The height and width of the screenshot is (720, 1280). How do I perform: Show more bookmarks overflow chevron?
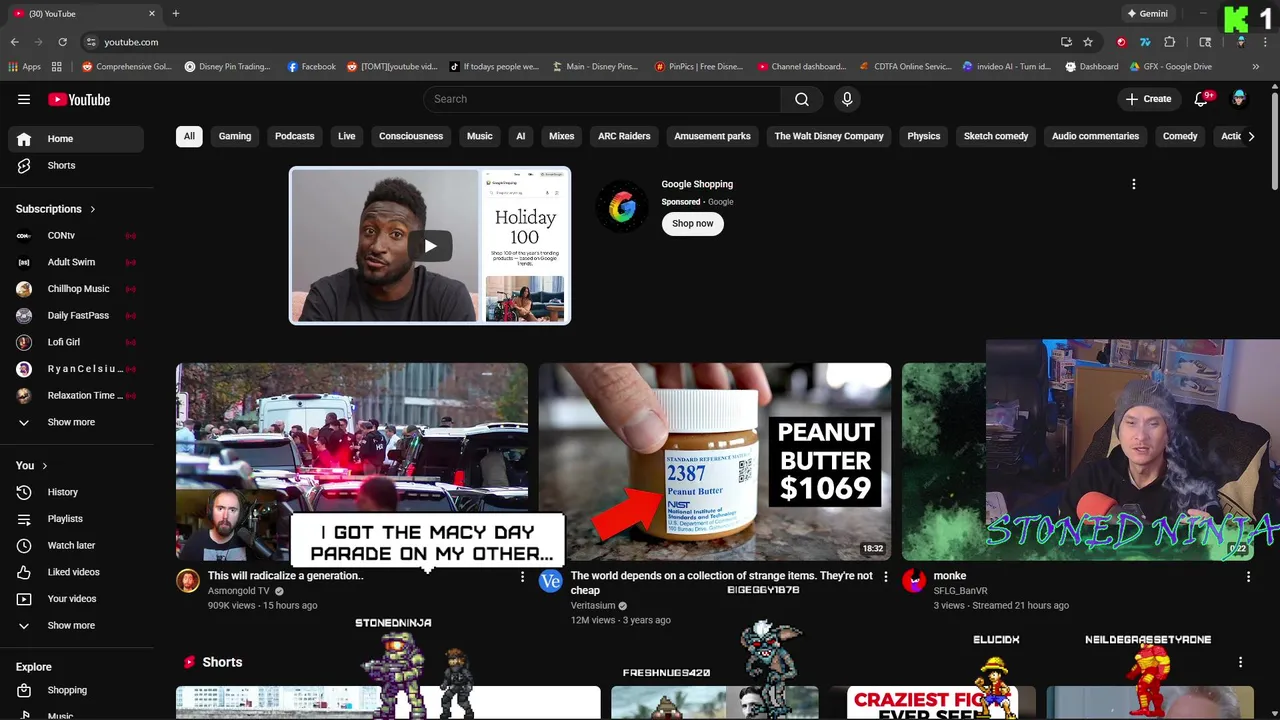(x=1256, y=67)
